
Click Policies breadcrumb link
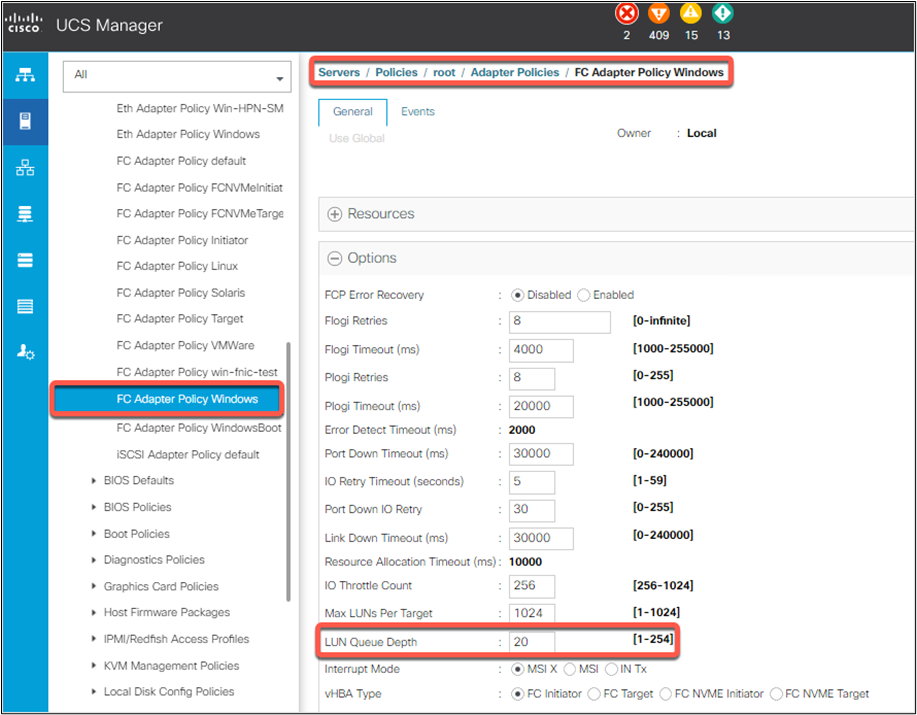tap(397, 72)
